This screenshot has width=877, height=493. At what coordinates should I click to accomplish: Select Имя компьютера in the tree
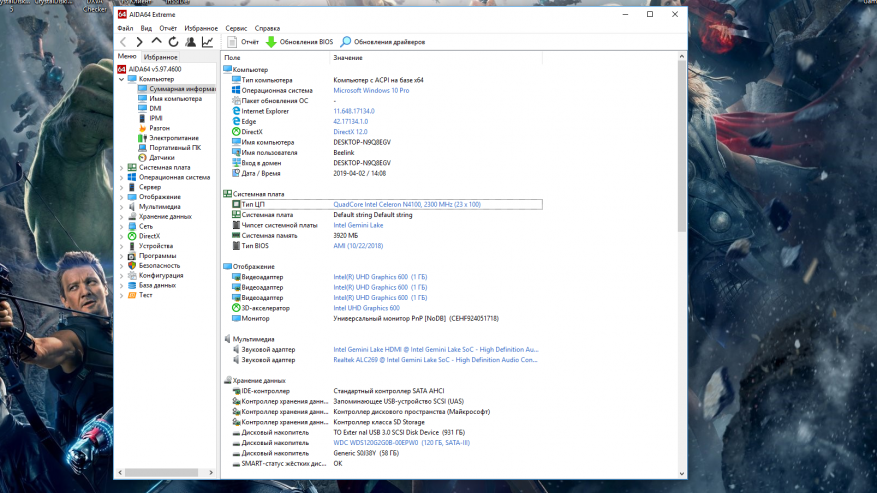click(x=175, y=98)
